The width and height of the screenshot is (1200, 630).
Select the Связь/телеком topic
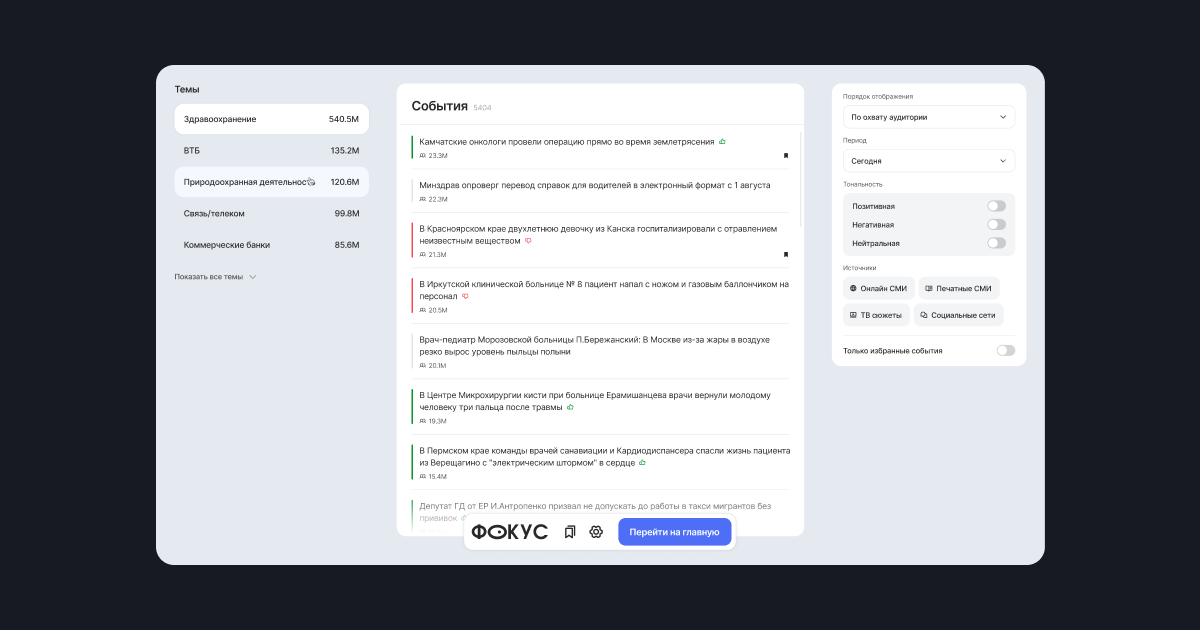coord(271,213)
